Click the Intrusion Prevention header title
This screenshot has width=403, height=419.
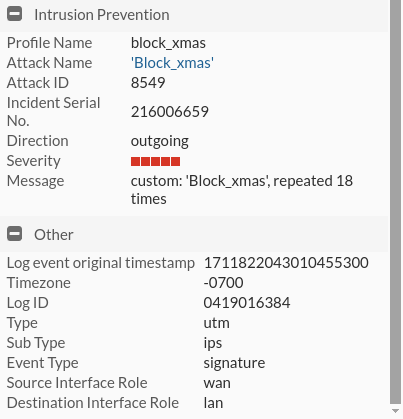point(102,15)
